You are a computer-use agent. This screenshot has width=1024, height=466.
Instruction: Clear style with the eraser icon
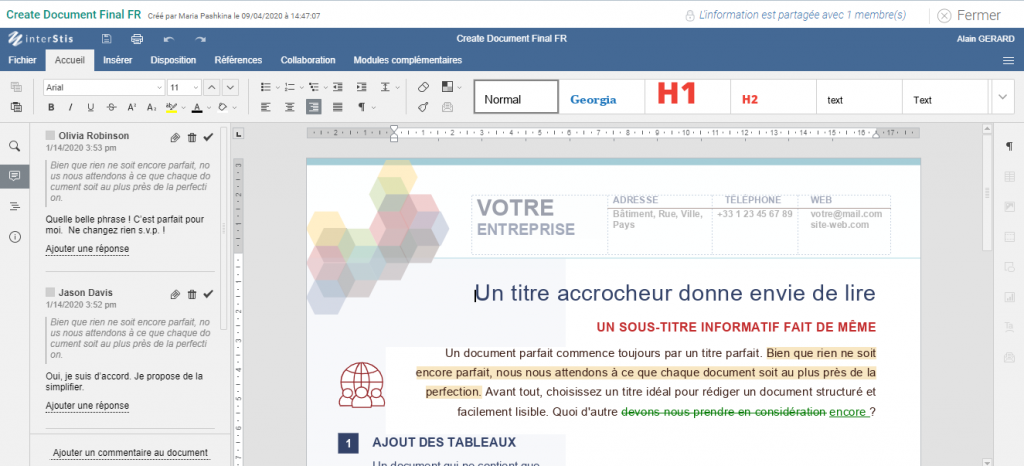coord(423,87)
